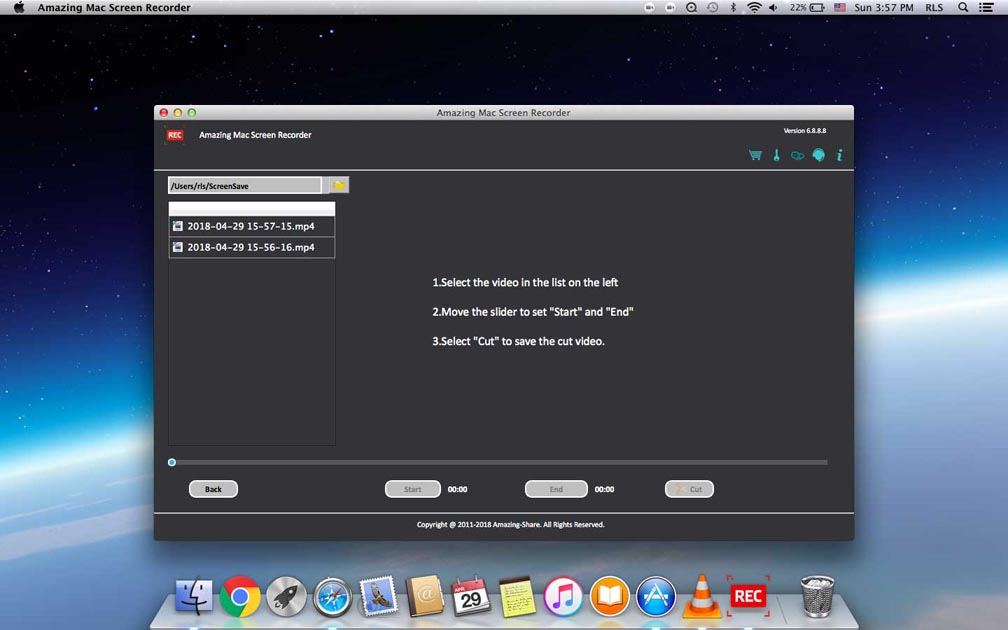Screen dimensions: 1008x630
Task: Click the key registration icon
Action: pos(777,155)
